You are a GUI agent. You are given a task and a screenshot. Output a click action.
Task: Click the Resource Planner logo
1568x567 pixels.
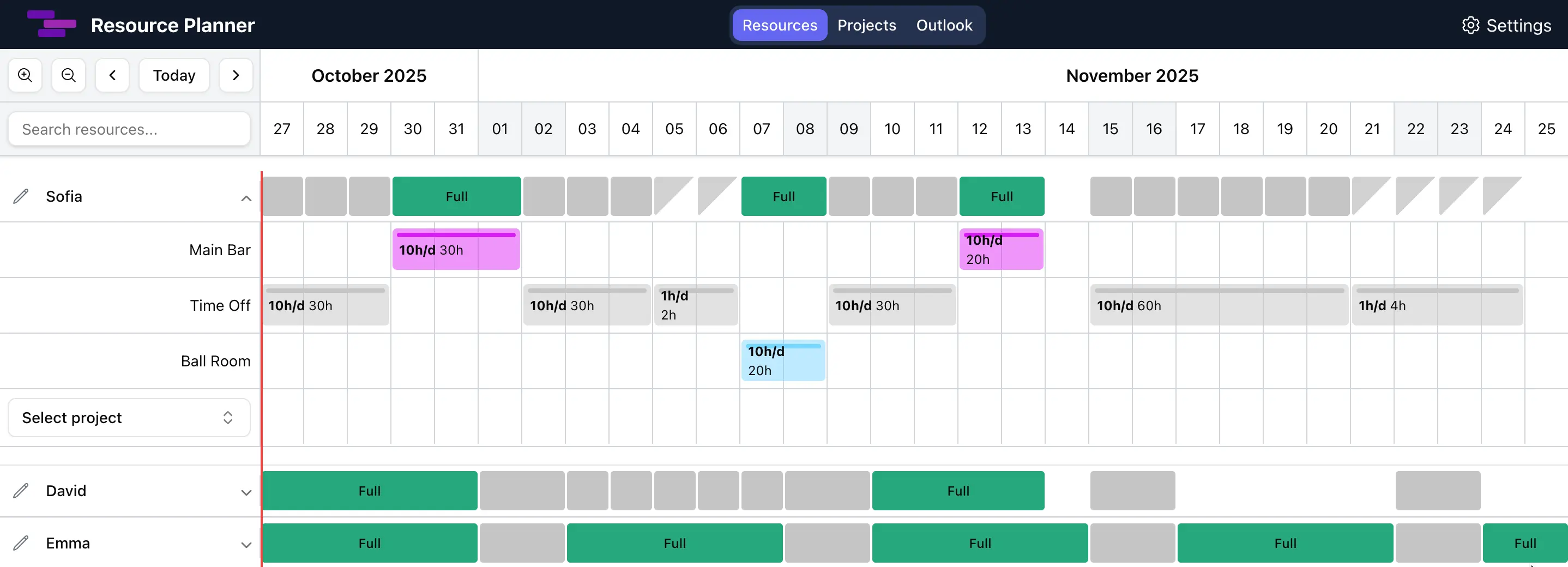[52, 25]
